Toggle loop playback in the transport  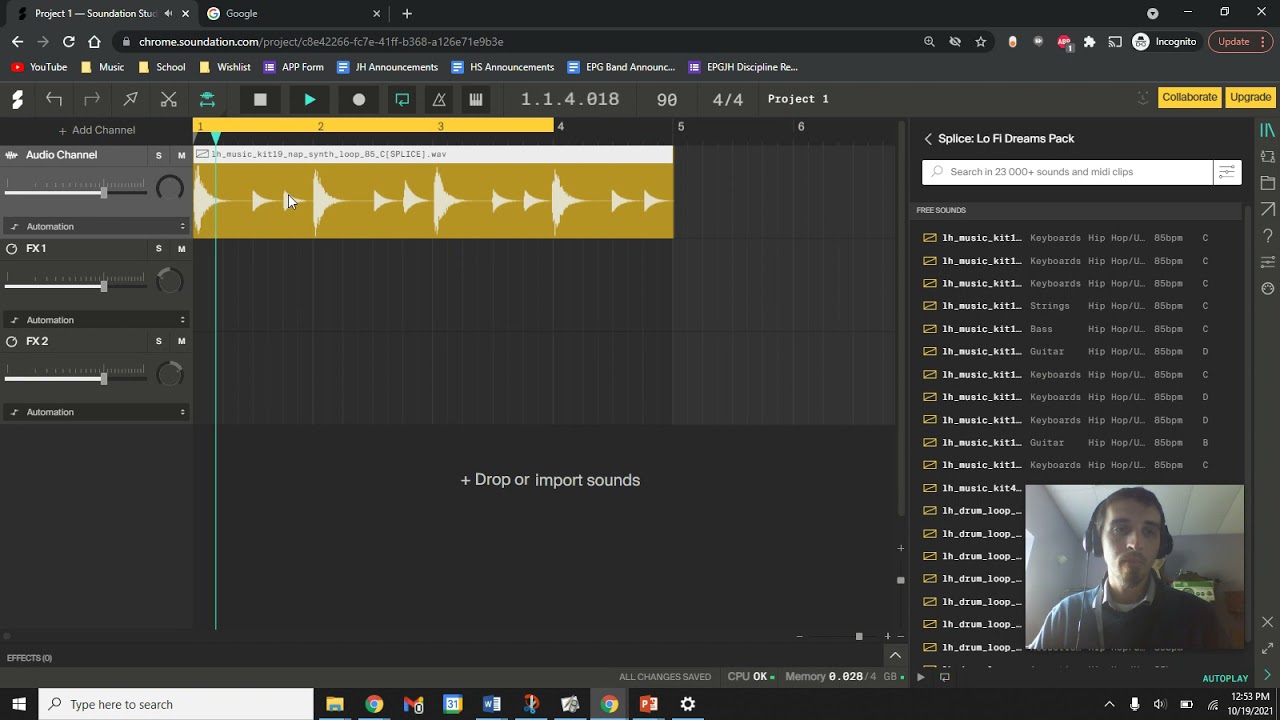pos(402,99)
